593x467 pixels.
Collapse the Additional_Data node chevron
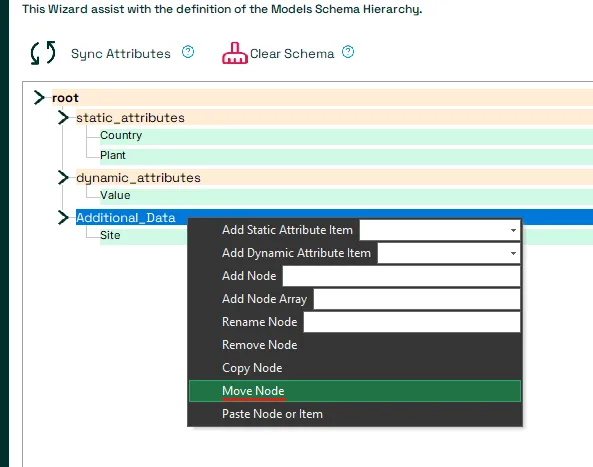pyautogui.click(x=63, y=217)
